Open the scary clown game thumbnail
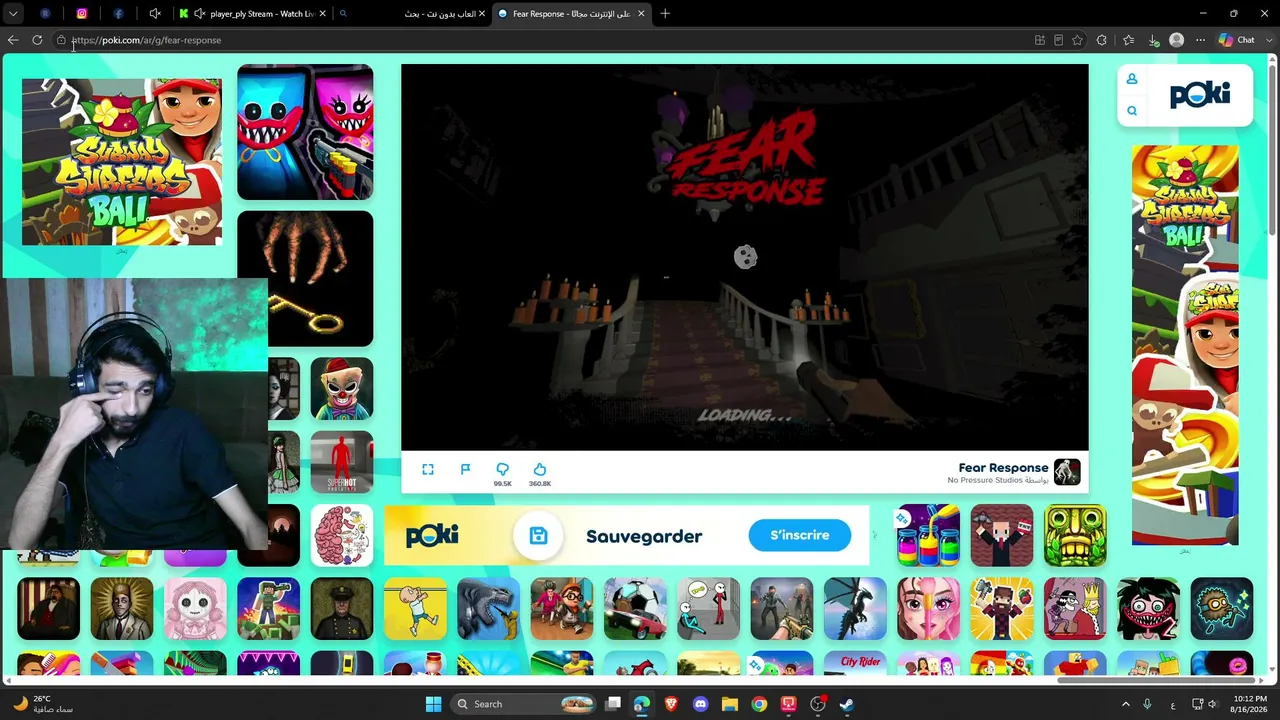The height and width of the screenshot is (720, 1280). pyautogui.click(x=342, y=389)
